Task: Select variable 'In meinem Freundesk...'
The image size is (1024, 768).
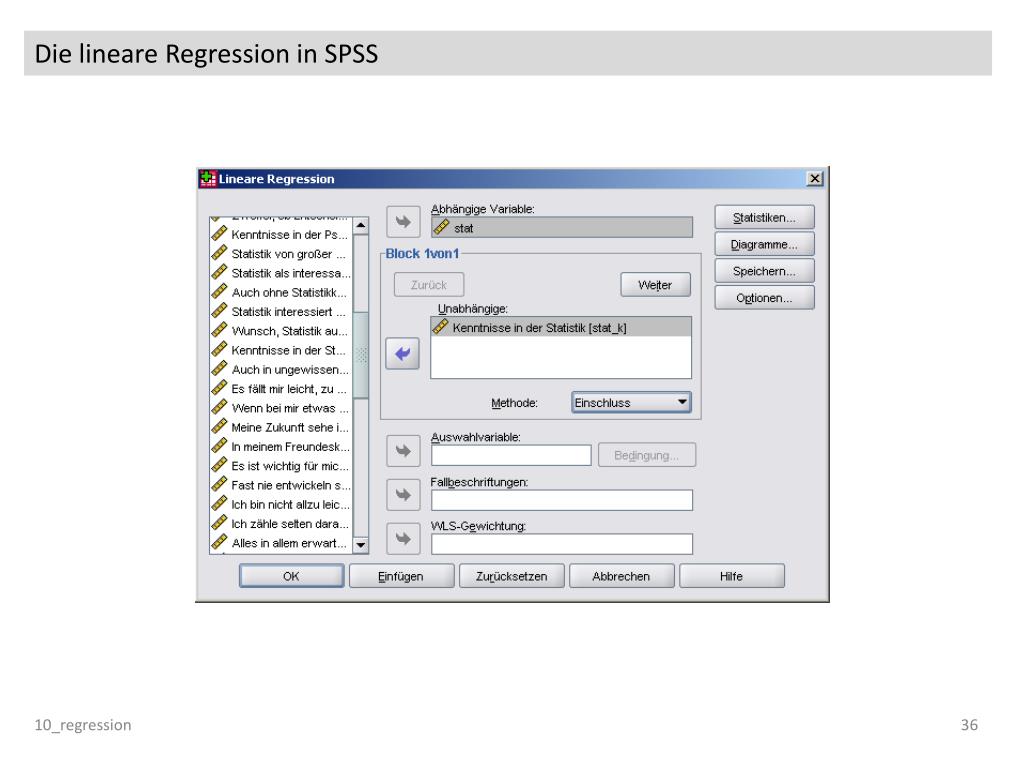Action: (x=281, y=446)
